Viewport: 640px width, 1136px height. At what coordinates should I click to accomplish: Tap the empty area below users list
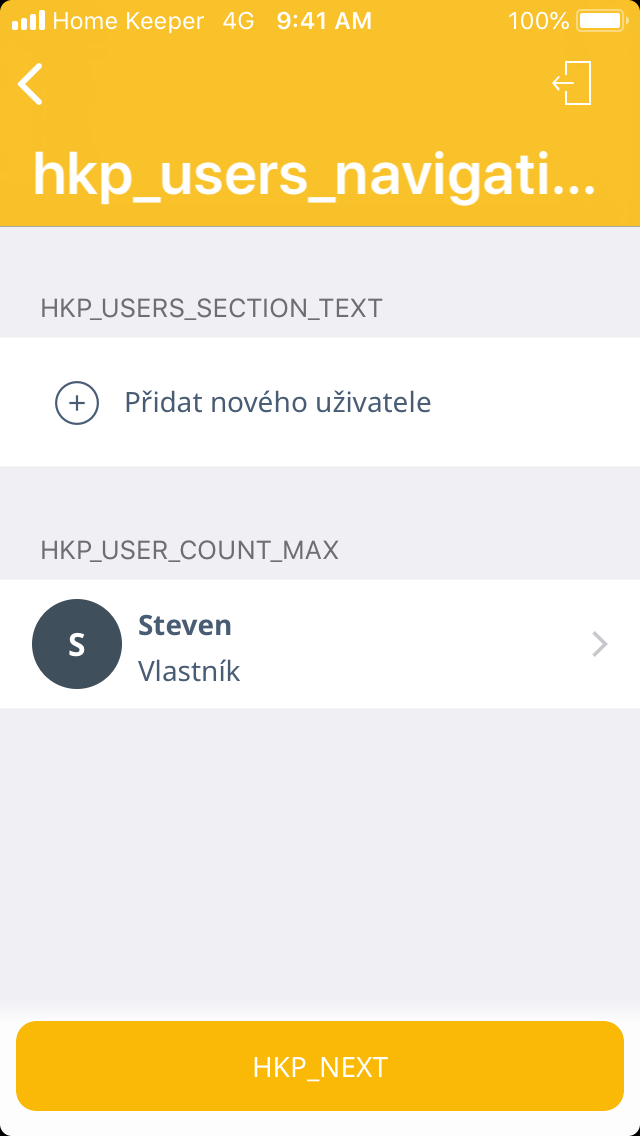click(x=320, y=850)
